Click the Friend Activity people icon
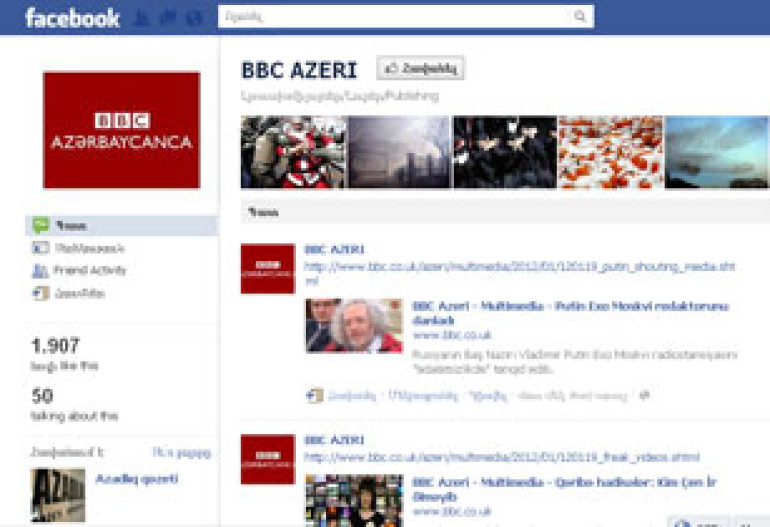The image size is (770, 527). [x=40, y=271]
